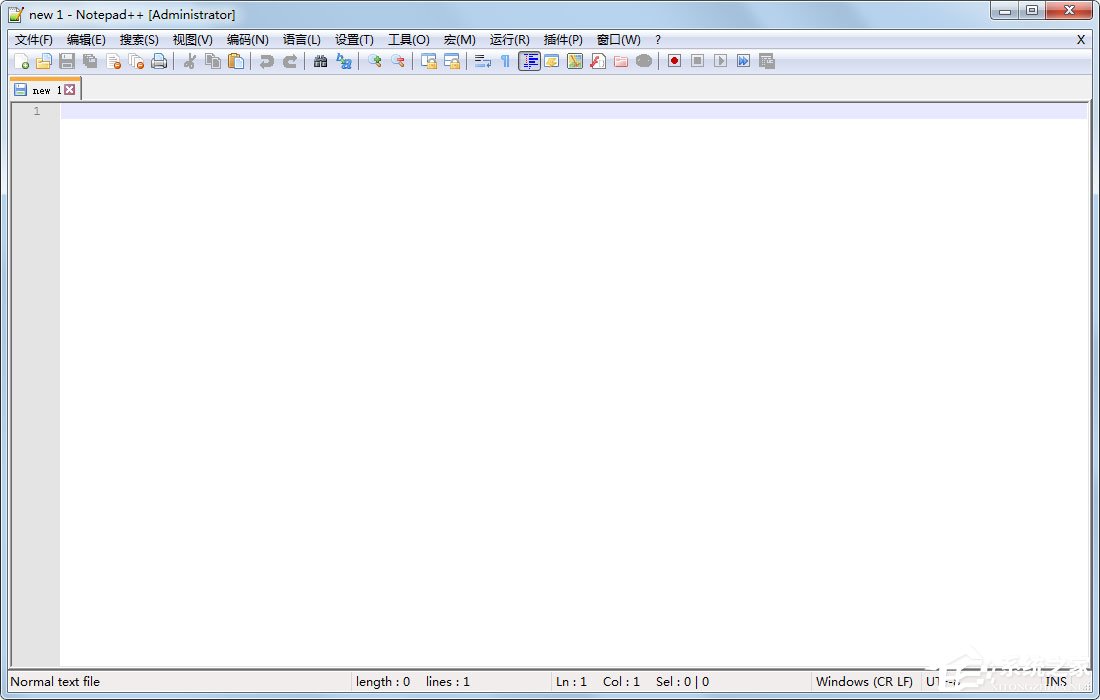
Task: Select the Find (binoculars) toolbar icon
Action: point(320,61)
